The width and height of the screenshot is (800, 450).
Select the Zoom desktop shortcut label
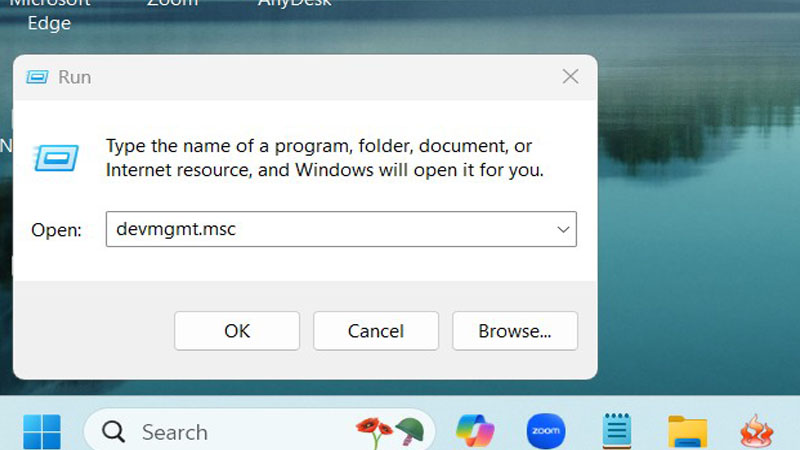(171, 4)
